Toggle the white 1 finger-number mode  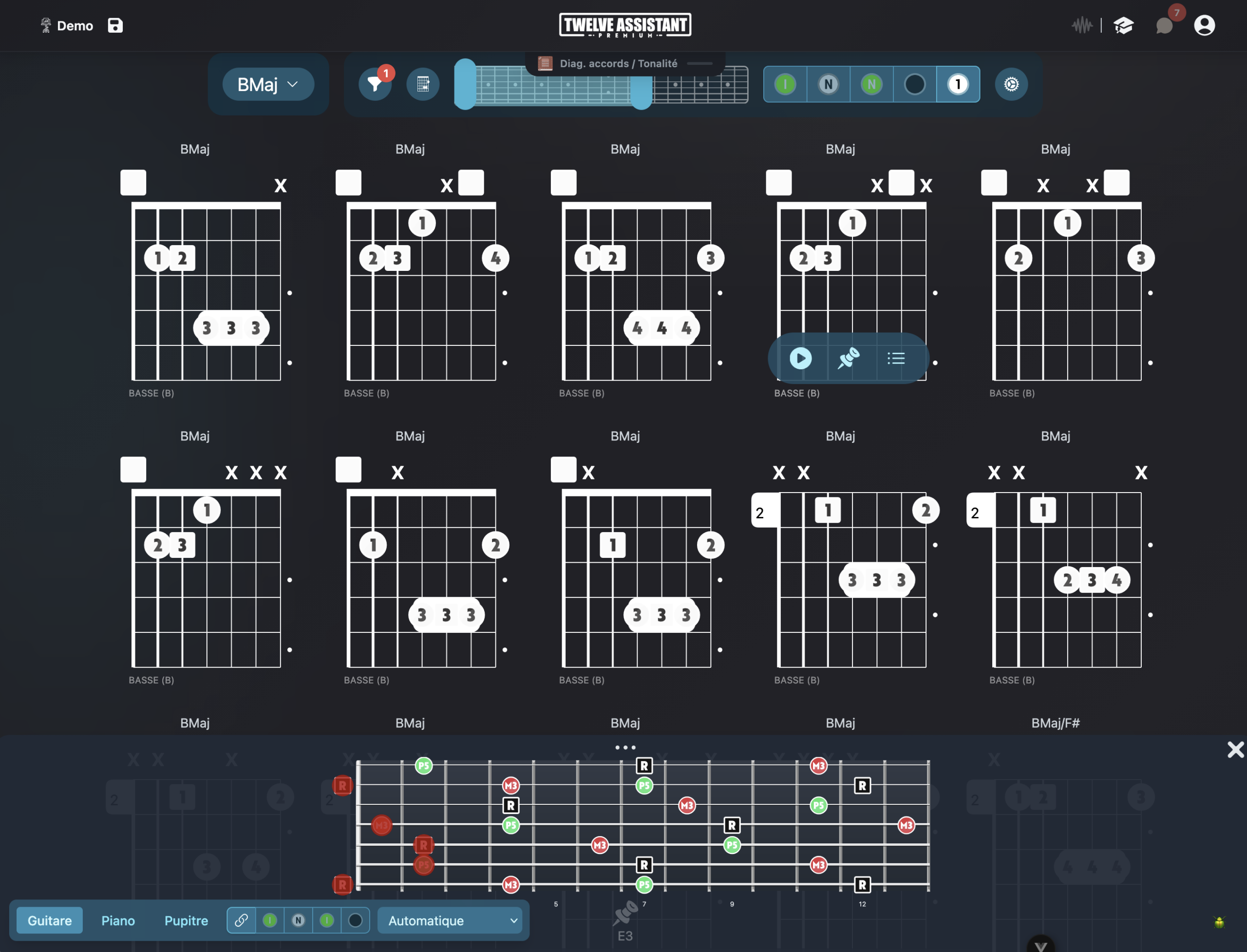pos(958,84)
